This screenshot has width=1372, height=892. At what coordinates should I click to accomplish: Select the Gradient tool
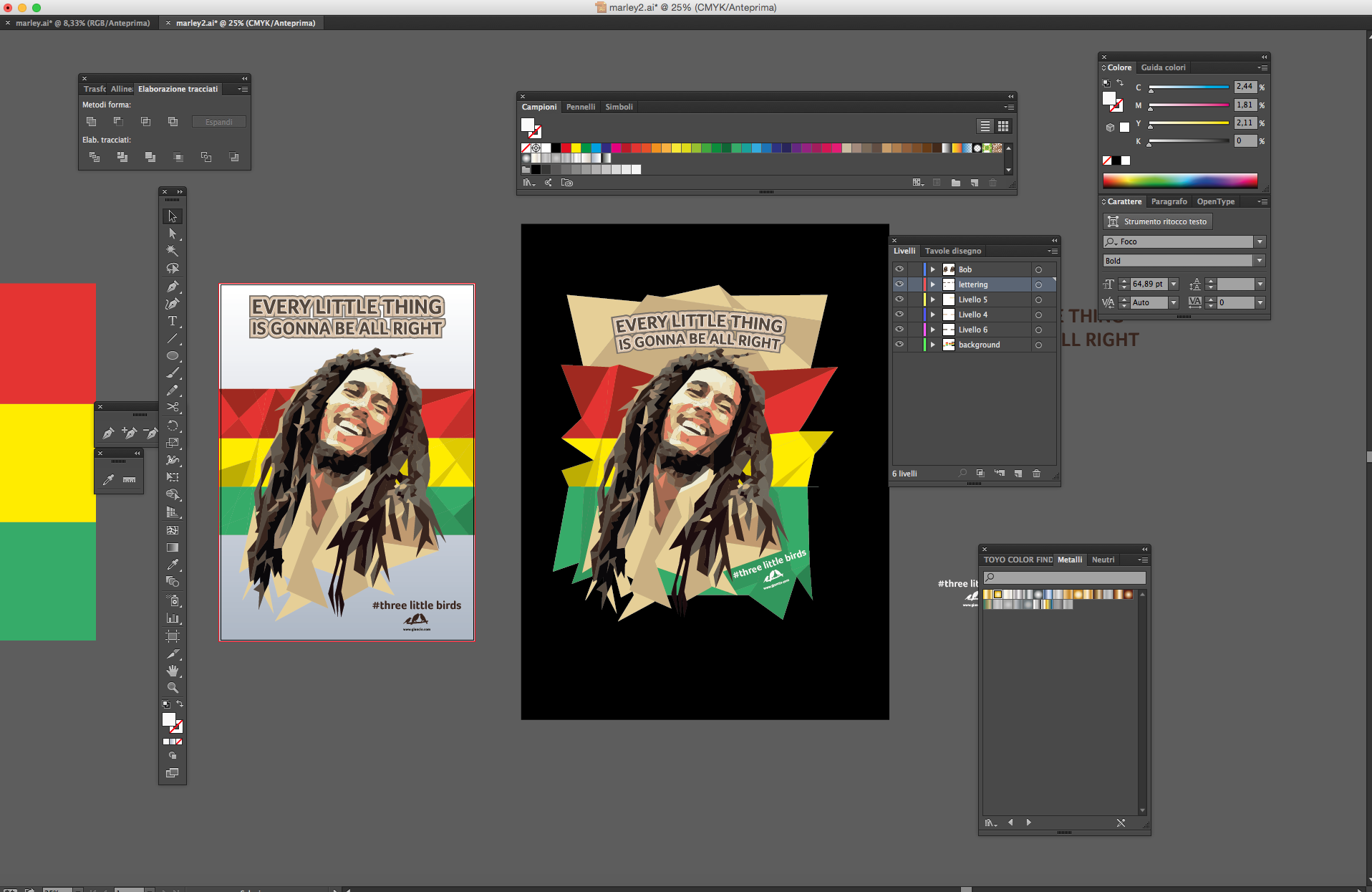click(x=173, y=547)
